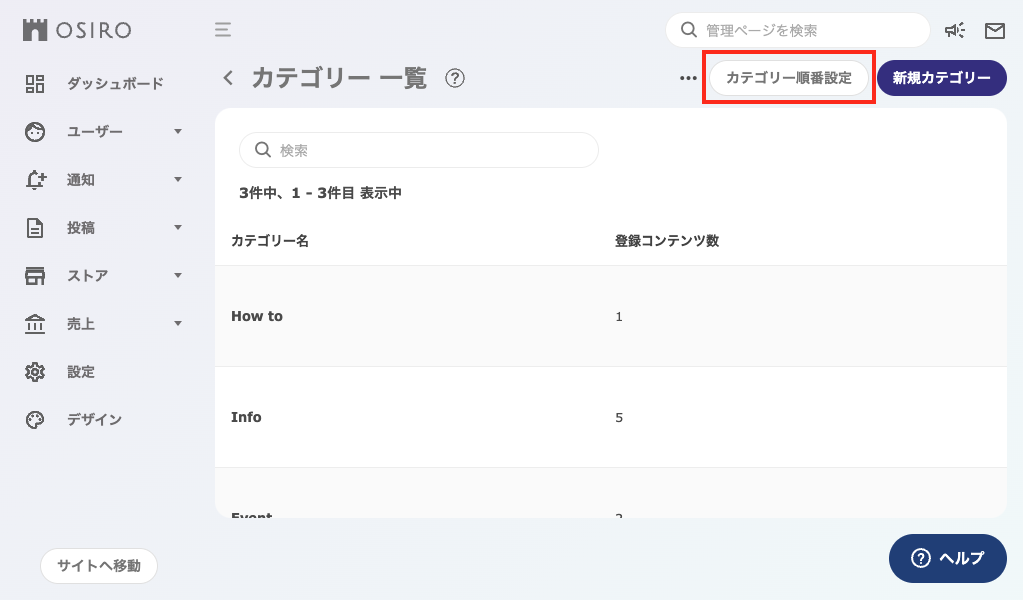The image size is (1023, 600).
Task: Toggle the sidebar collapse hamburger icon
Action: point(222,30)
